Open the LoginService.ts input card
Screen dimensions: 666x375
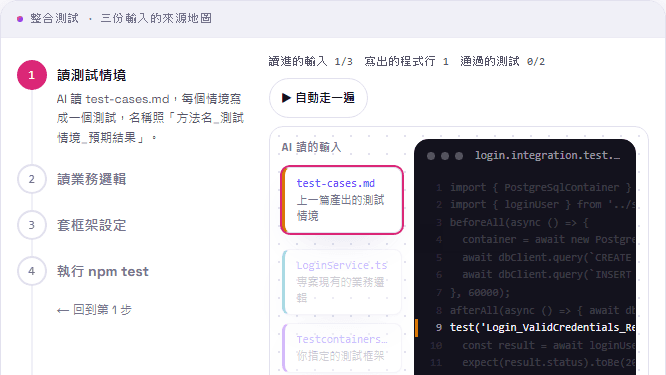[x=342, y=282]
